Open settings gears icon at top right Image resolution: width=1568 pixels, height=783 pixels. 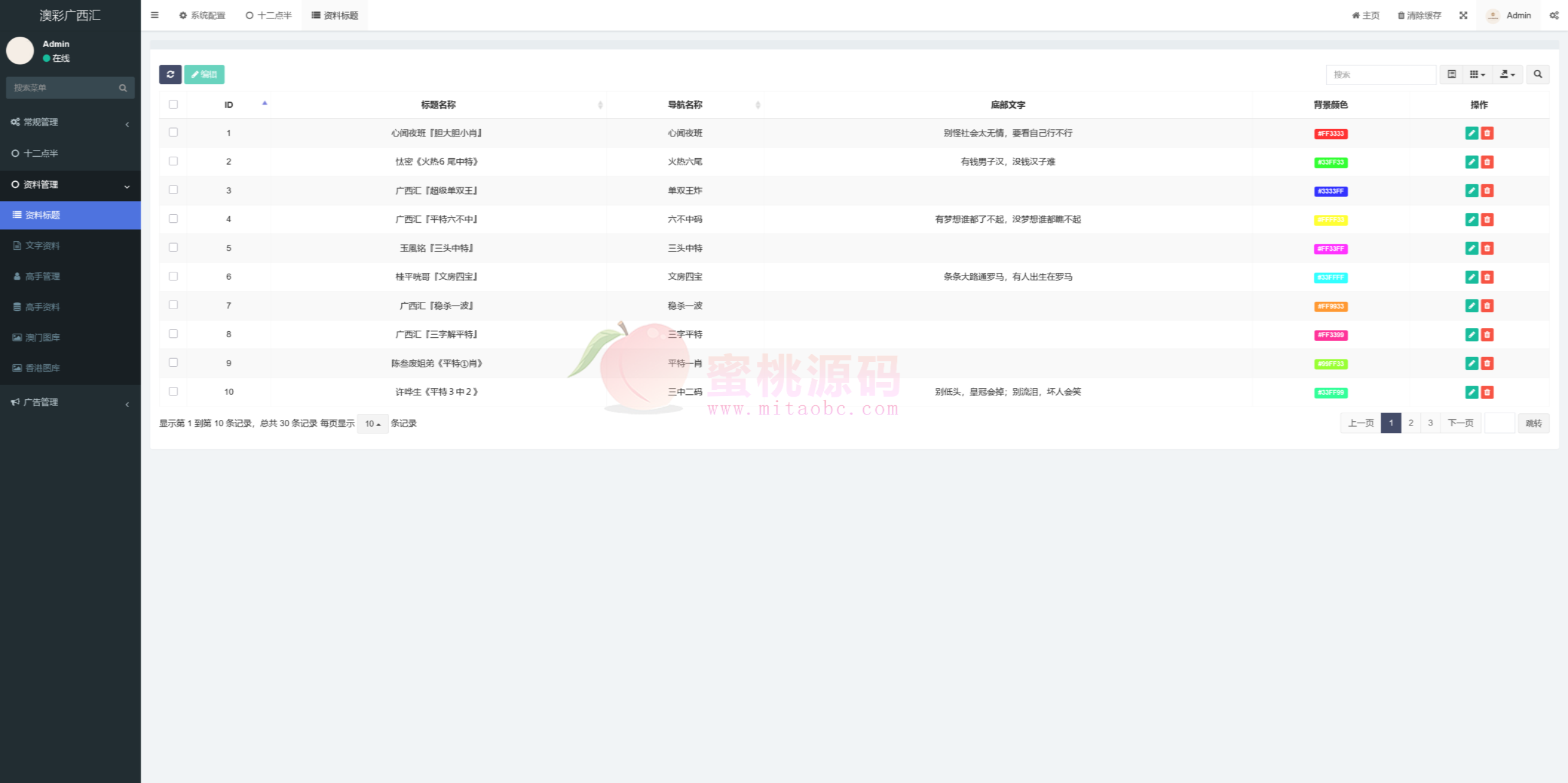(x=1554, y=15)
